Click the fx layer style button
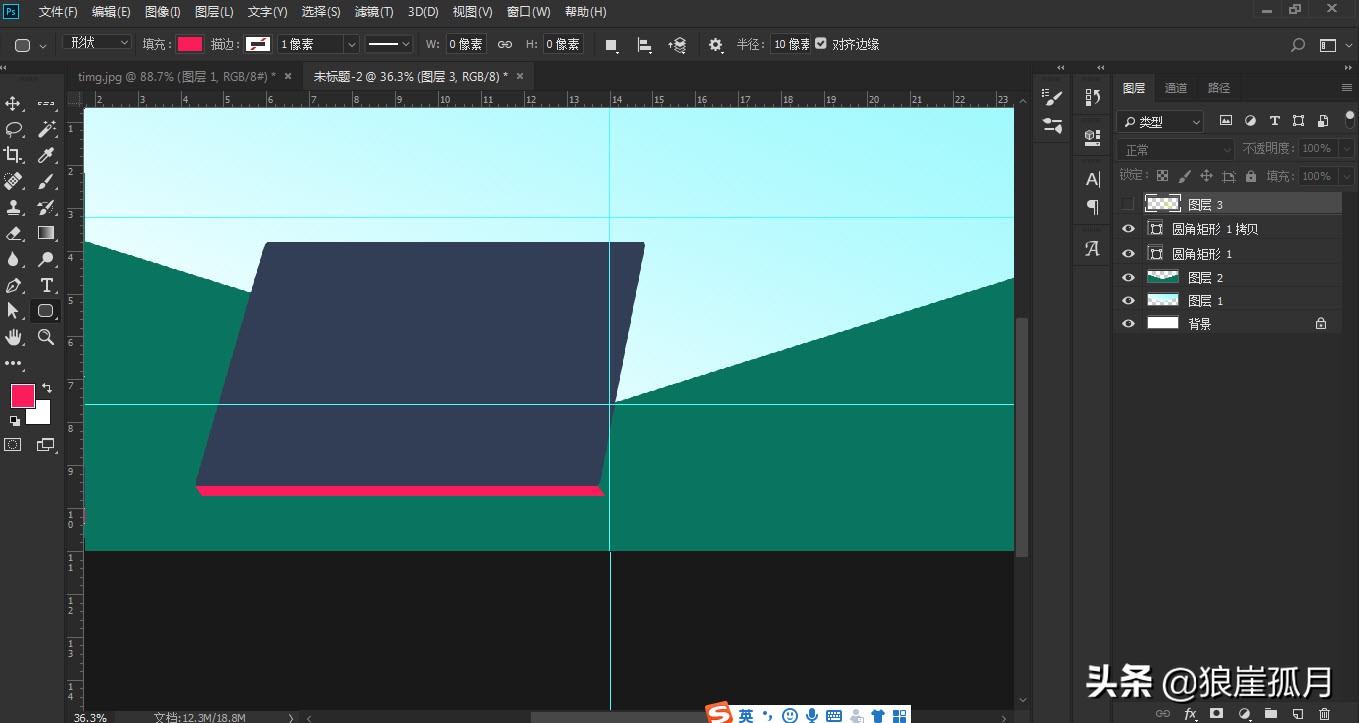This screenshot has width=1359, height=723. [1189, 713]
